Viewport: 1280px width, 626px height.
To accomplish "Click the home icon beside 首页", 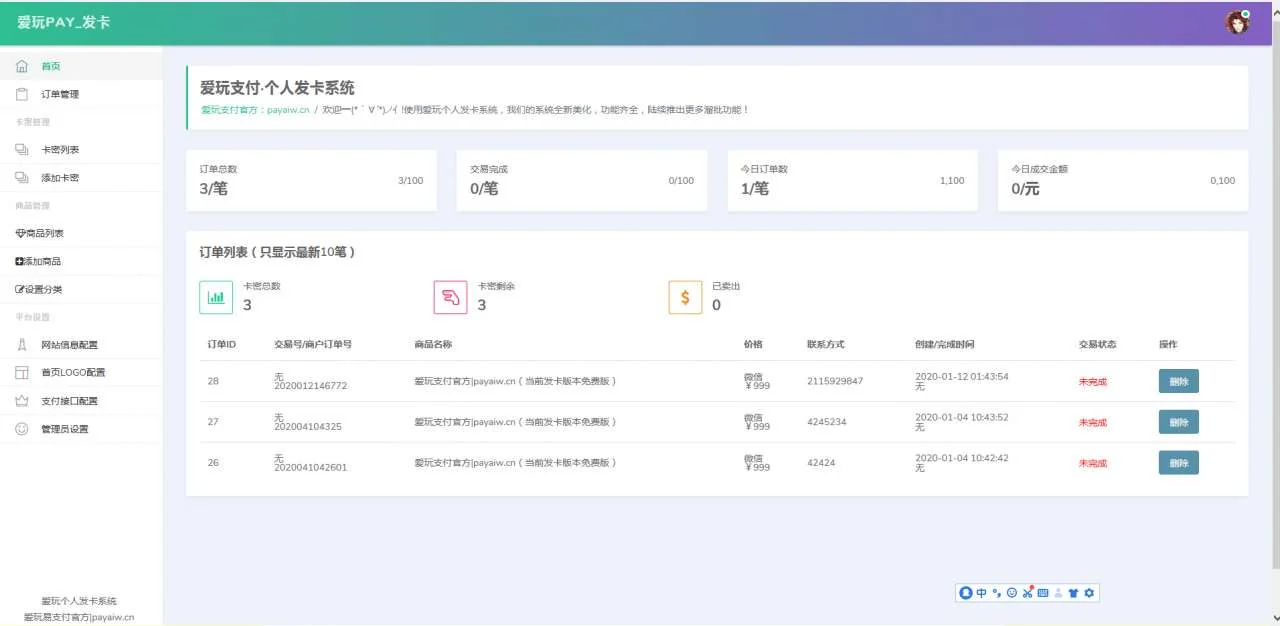I will point(21,66).
